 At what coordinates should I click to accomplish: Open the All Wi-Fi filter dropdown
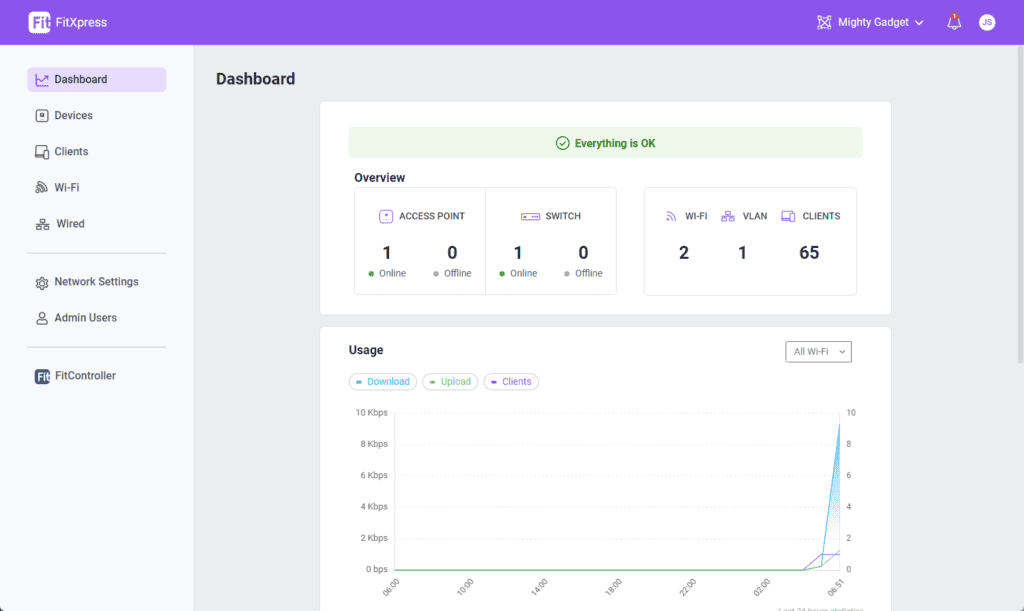point(818,352)
